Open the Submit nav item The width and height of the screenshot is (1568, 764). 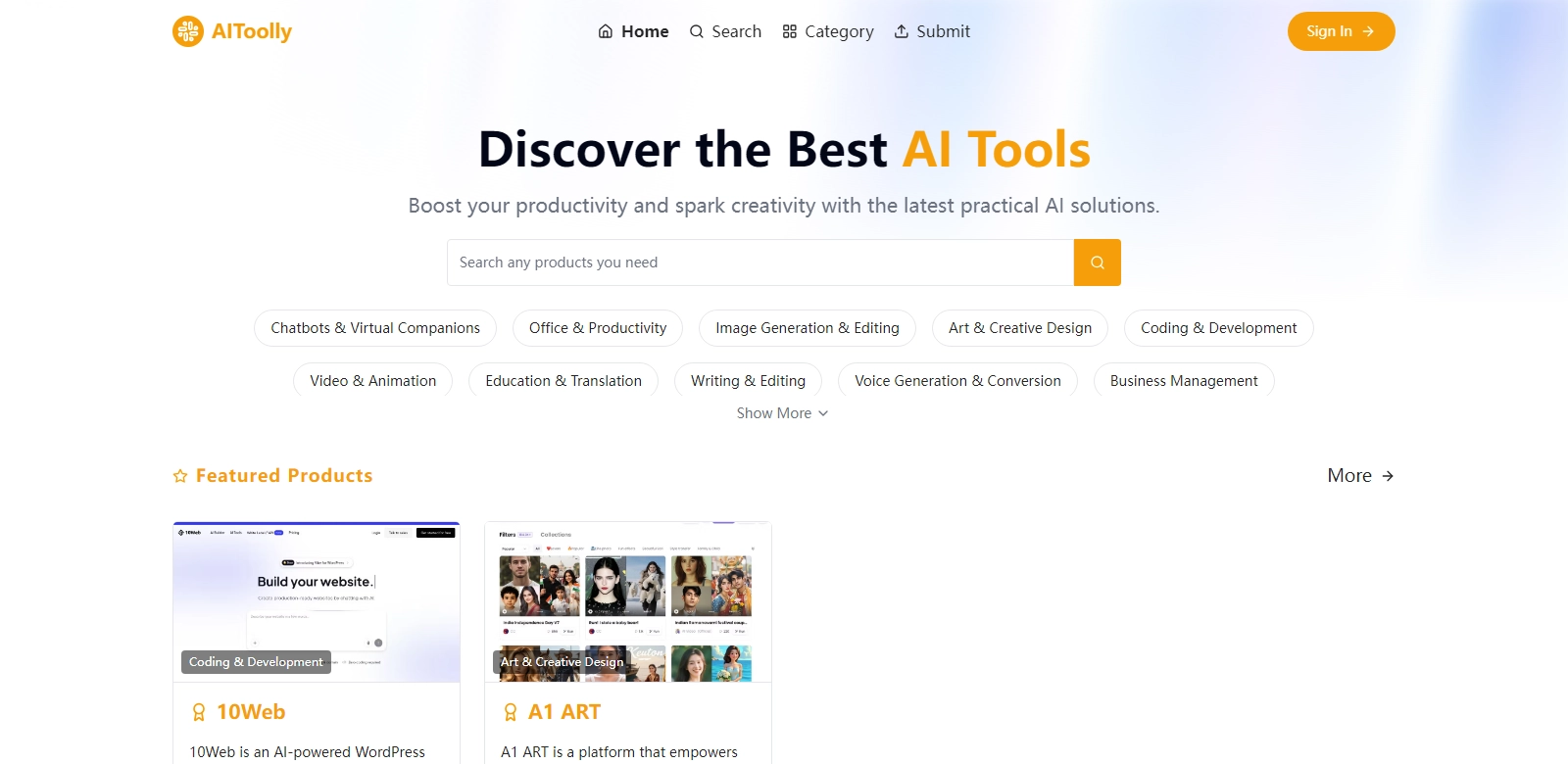pyautogui.click(x=932, y=31)
